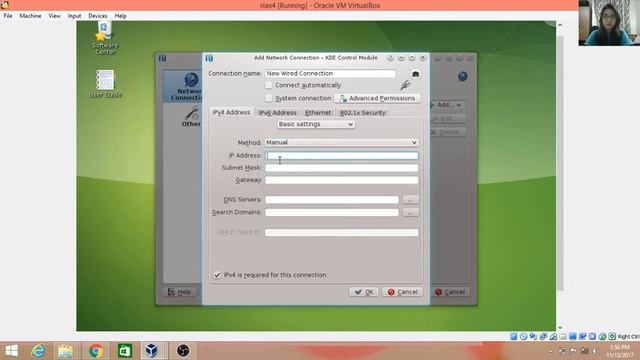Image resolution: width=640 pixels, height=360 pixels.
Task: Launch Internet Explorer from taskbar
Action: [38, 351]
